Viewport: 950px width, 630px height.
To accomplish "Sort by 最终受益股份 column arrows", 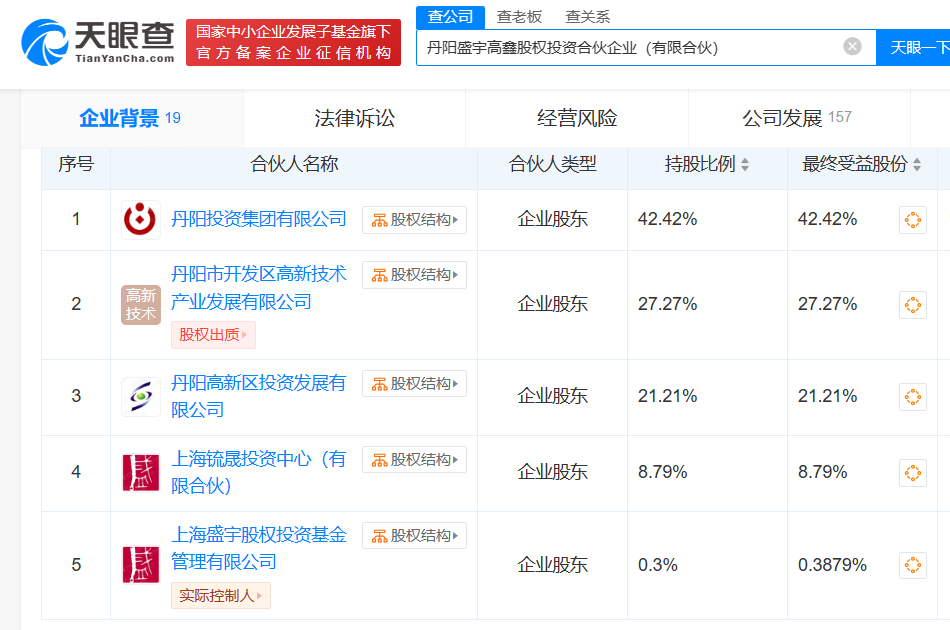I will coord(917,164).
